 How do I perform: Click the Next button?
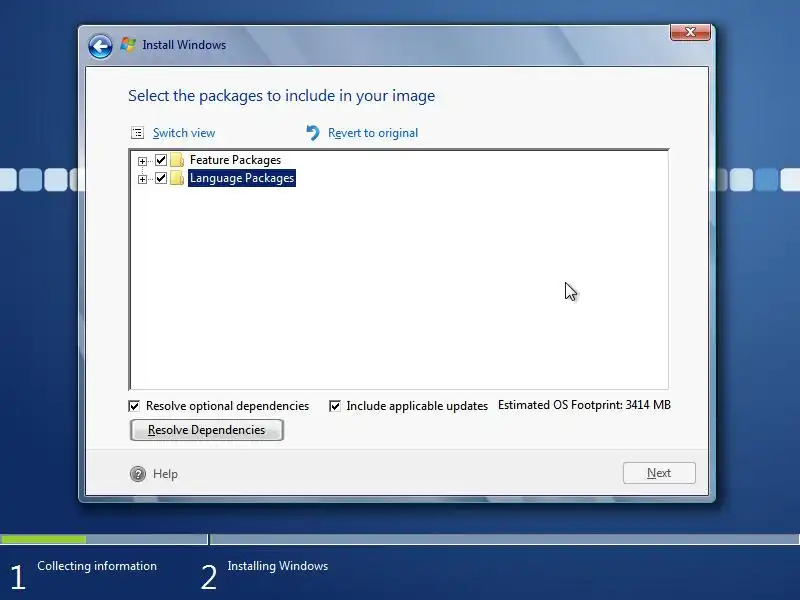(659, 473)
